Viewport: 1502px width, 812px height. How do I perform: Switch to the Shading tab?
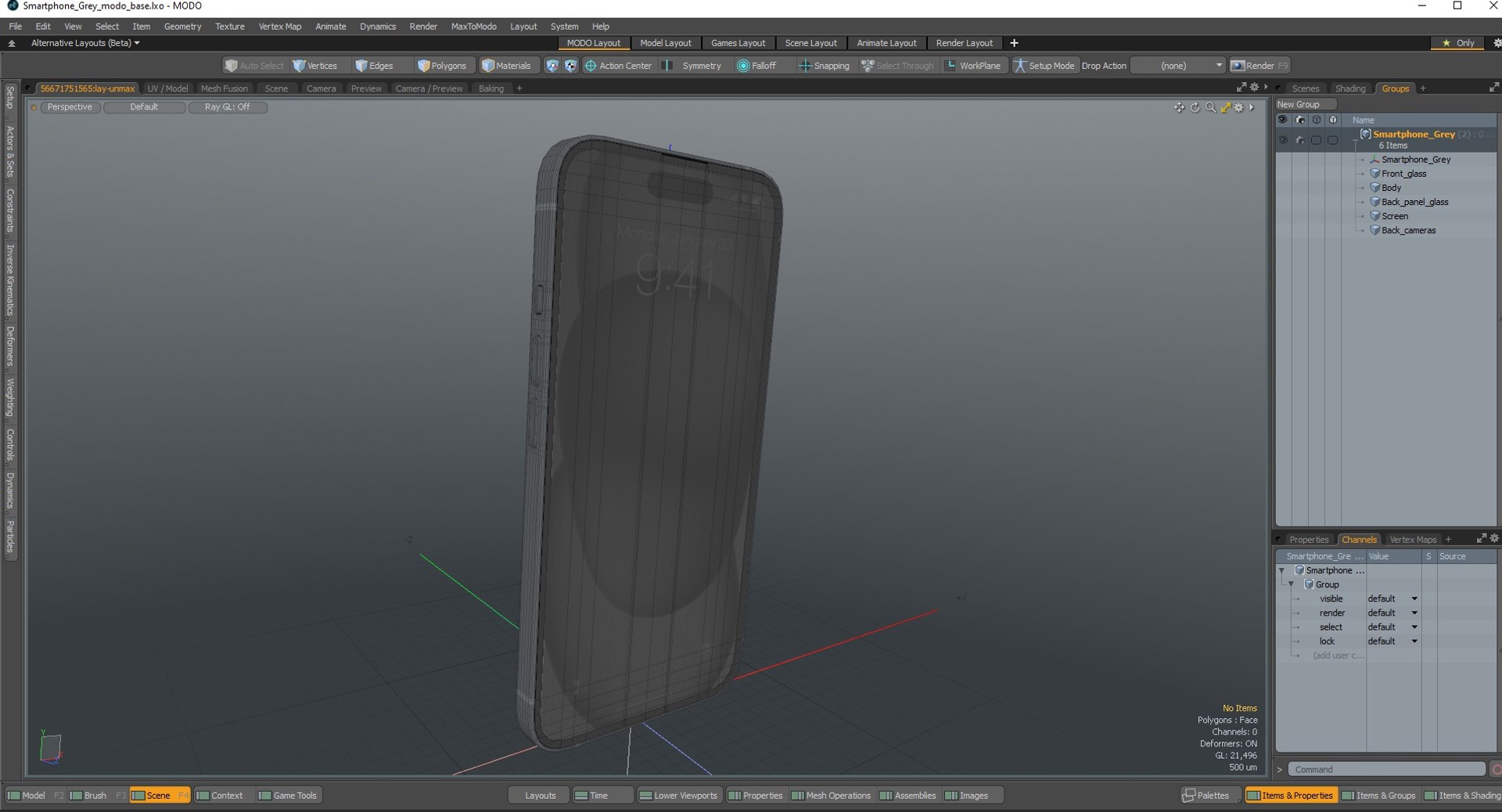1350,88
